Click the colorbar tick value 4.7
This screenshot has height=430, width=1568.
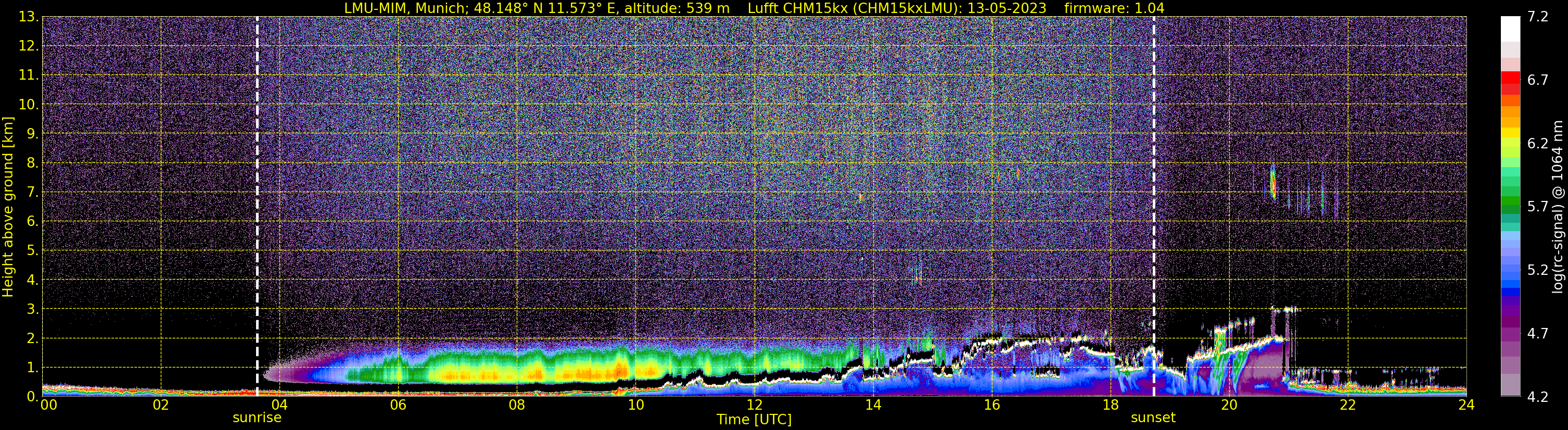pos(1538,334)
